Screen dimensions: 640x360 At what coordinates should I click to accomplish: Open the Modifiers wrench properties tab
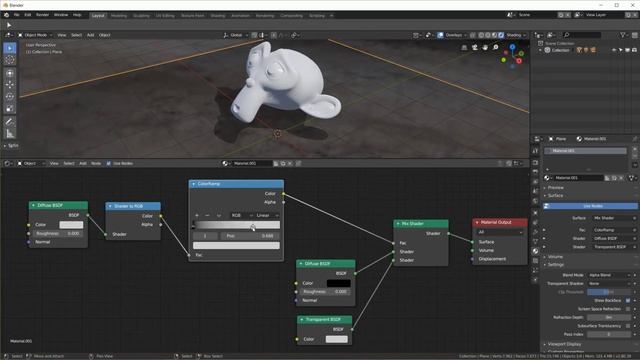coord(536,222)
